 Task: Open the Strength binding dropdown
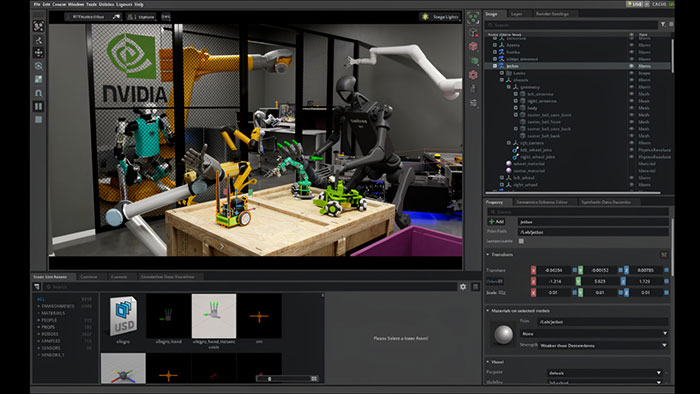(x=603, y=345)
